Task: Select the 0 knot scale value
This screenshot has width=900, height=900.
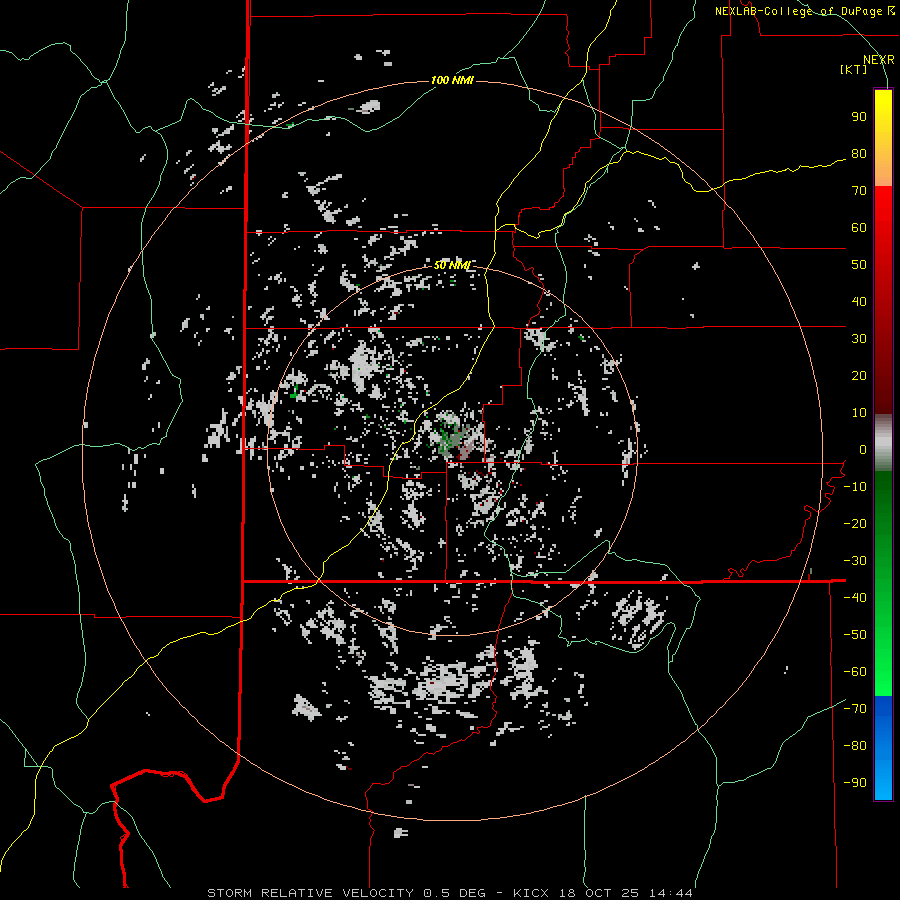Action: point(863,450)
